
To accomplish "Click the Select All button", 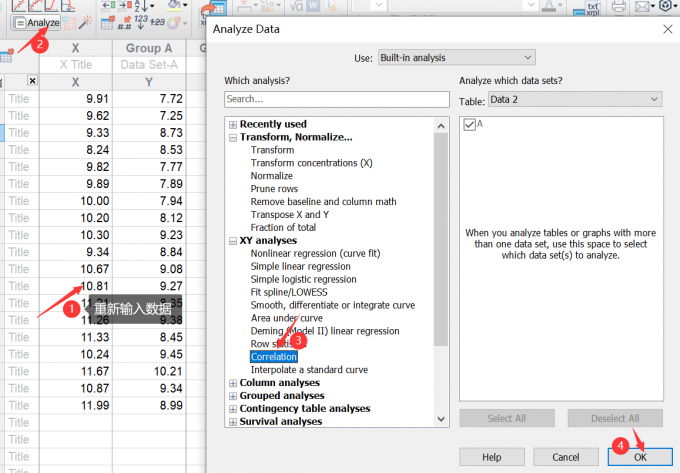I will click(507, 418).
